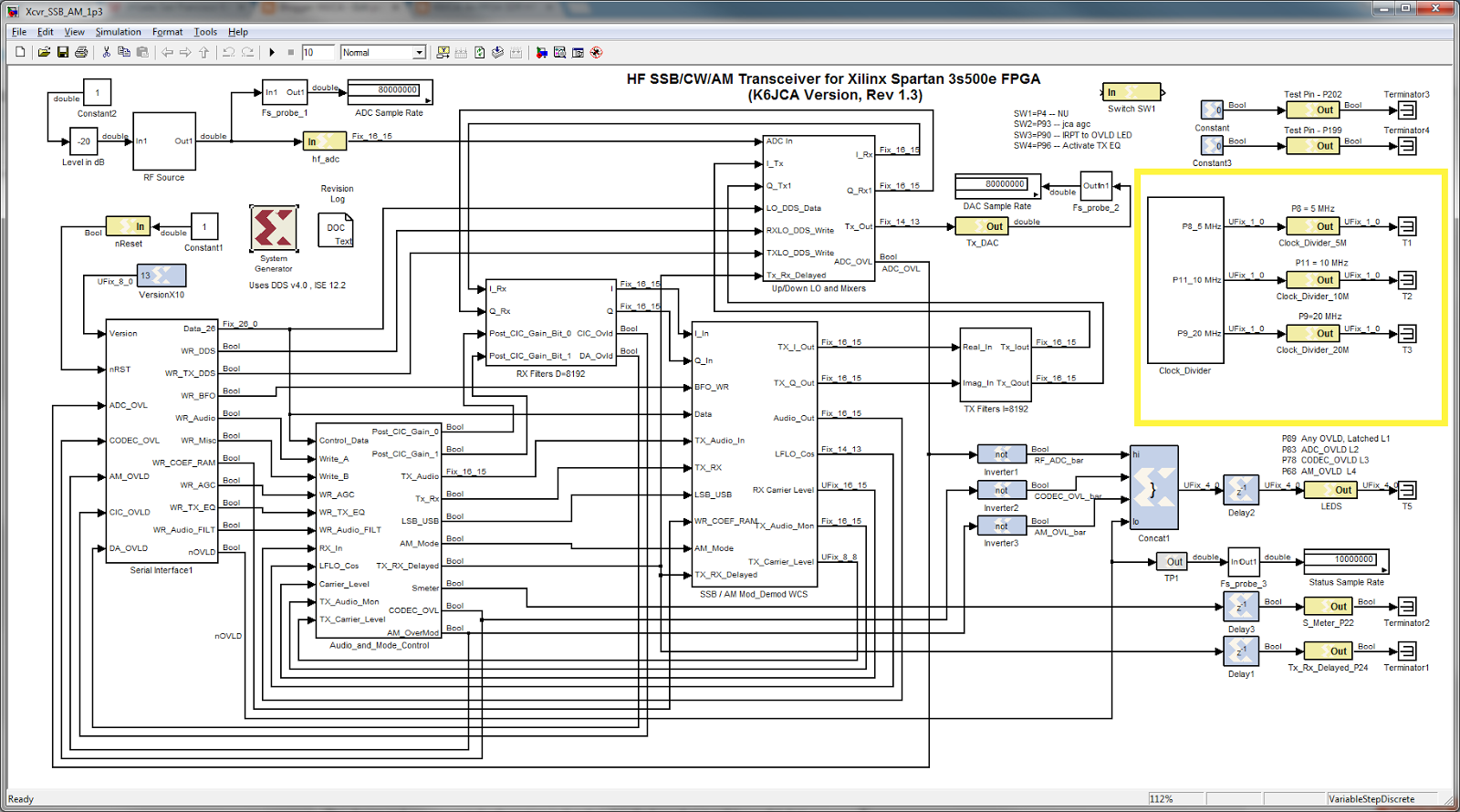Click the Status Sample Rate display block
Image resolution: width=1460 pixels, height=812 pixels.
coord(1346,560)
